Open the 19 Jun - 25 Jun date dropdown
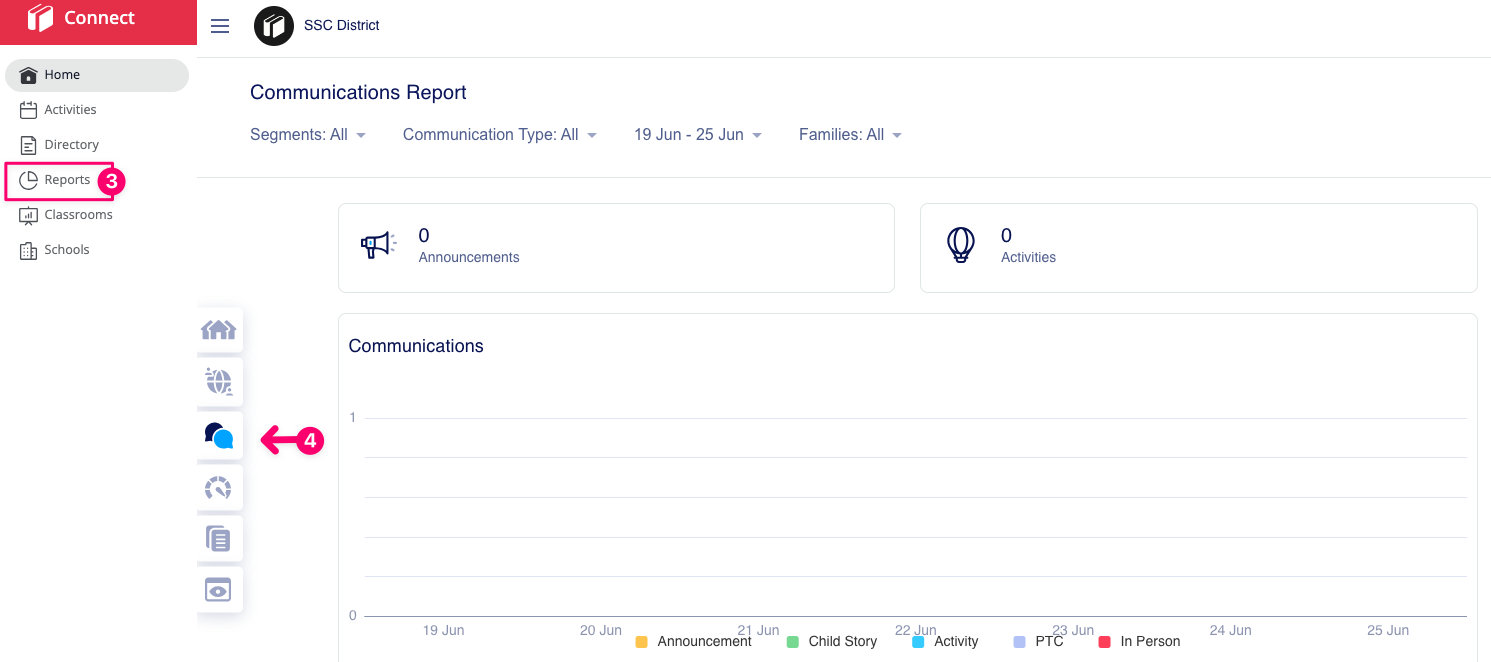Viewport: 1491px width, 662px height. [698, 135]
